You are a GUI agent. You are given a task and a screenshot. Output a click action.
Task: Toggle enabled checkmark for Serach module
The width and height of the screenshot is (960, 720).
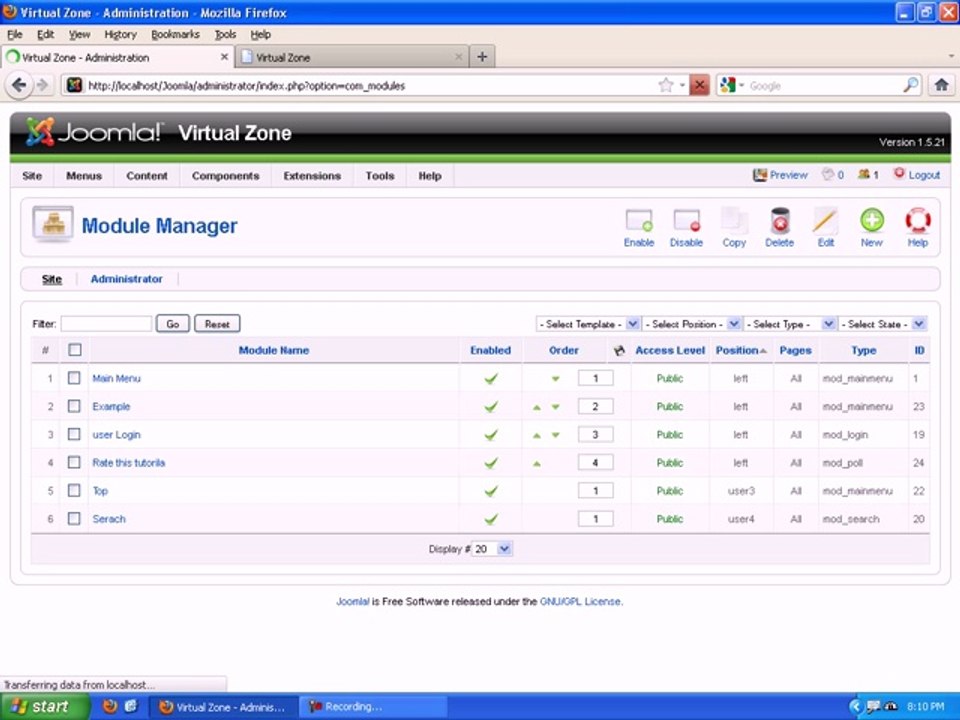tap(490, 519)
